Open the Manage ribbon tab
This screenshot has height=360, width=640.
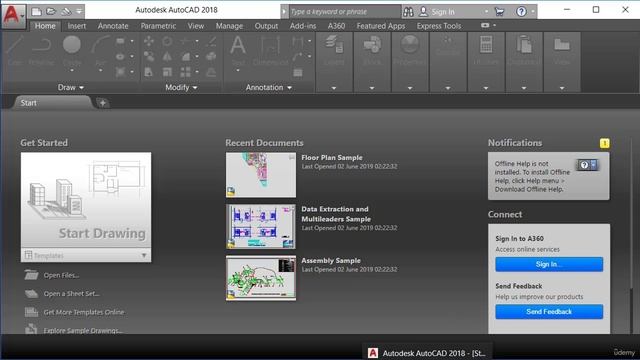(229, 26)
